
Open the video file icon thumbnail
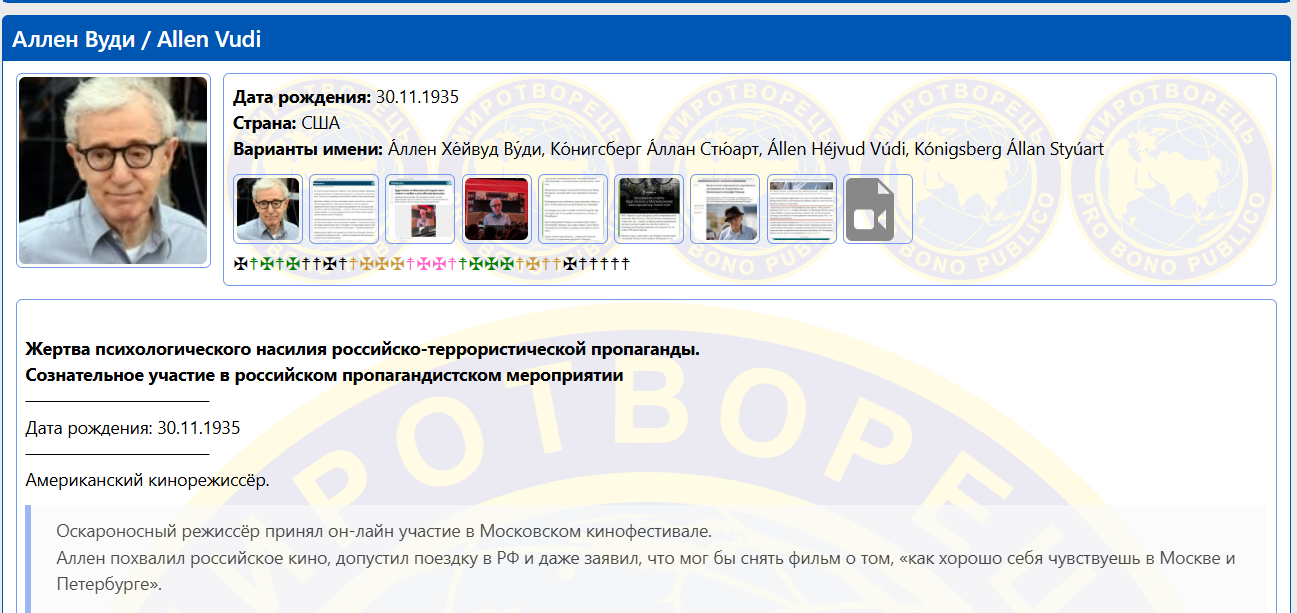coord(878,209)
